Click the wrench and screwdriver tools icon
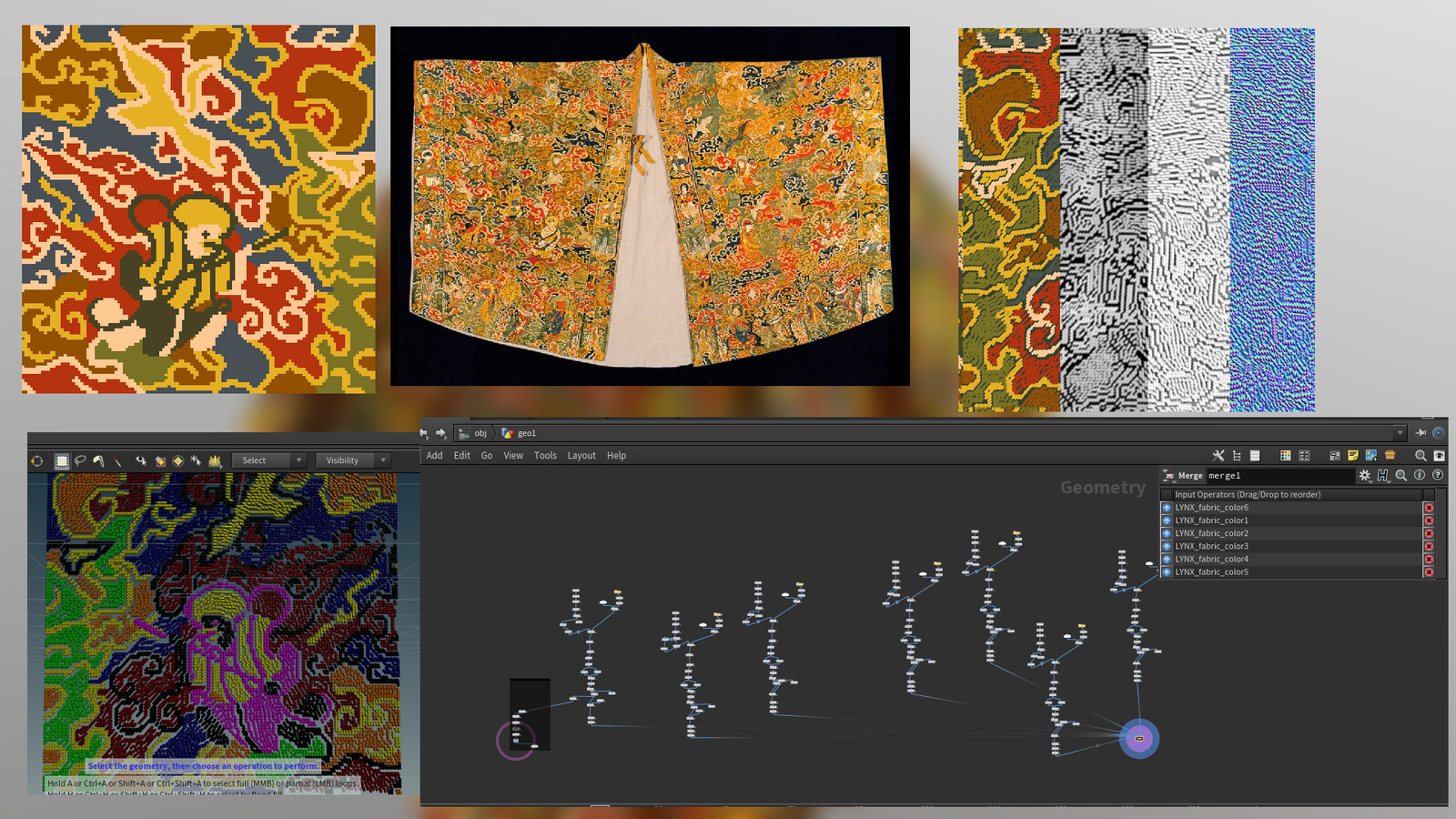 (1218, 455)
